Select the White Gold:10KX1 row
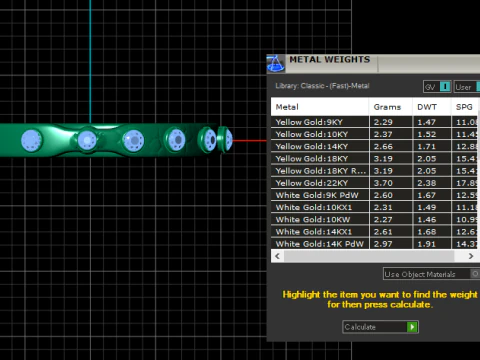This screenshot has height=360, width=480. coord(375,207)
